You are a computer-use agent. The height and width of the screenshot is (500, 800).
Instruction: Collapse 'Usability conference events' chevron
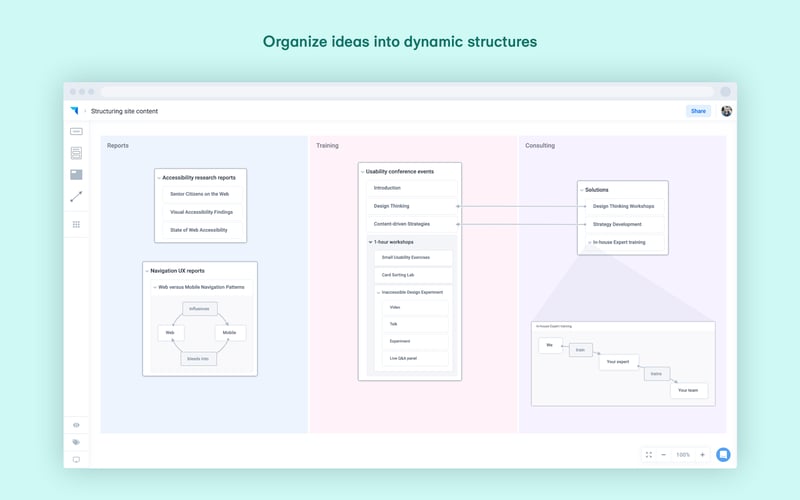click(363, 172)
